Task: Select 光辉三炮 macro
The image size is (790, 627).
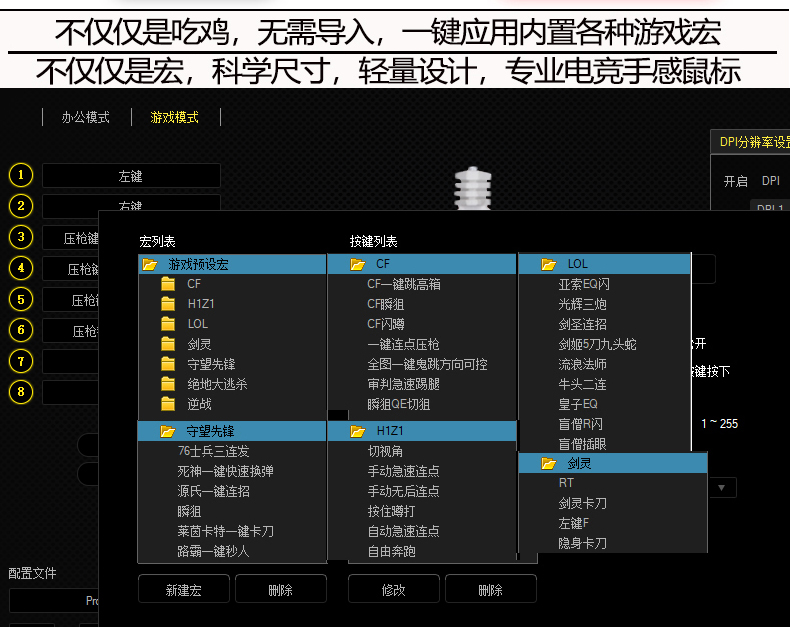Action: click(582, 304)
